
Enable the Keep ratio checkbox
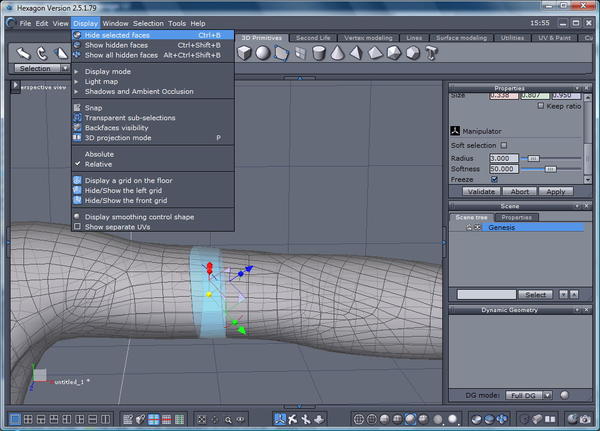tap(541, 106)
